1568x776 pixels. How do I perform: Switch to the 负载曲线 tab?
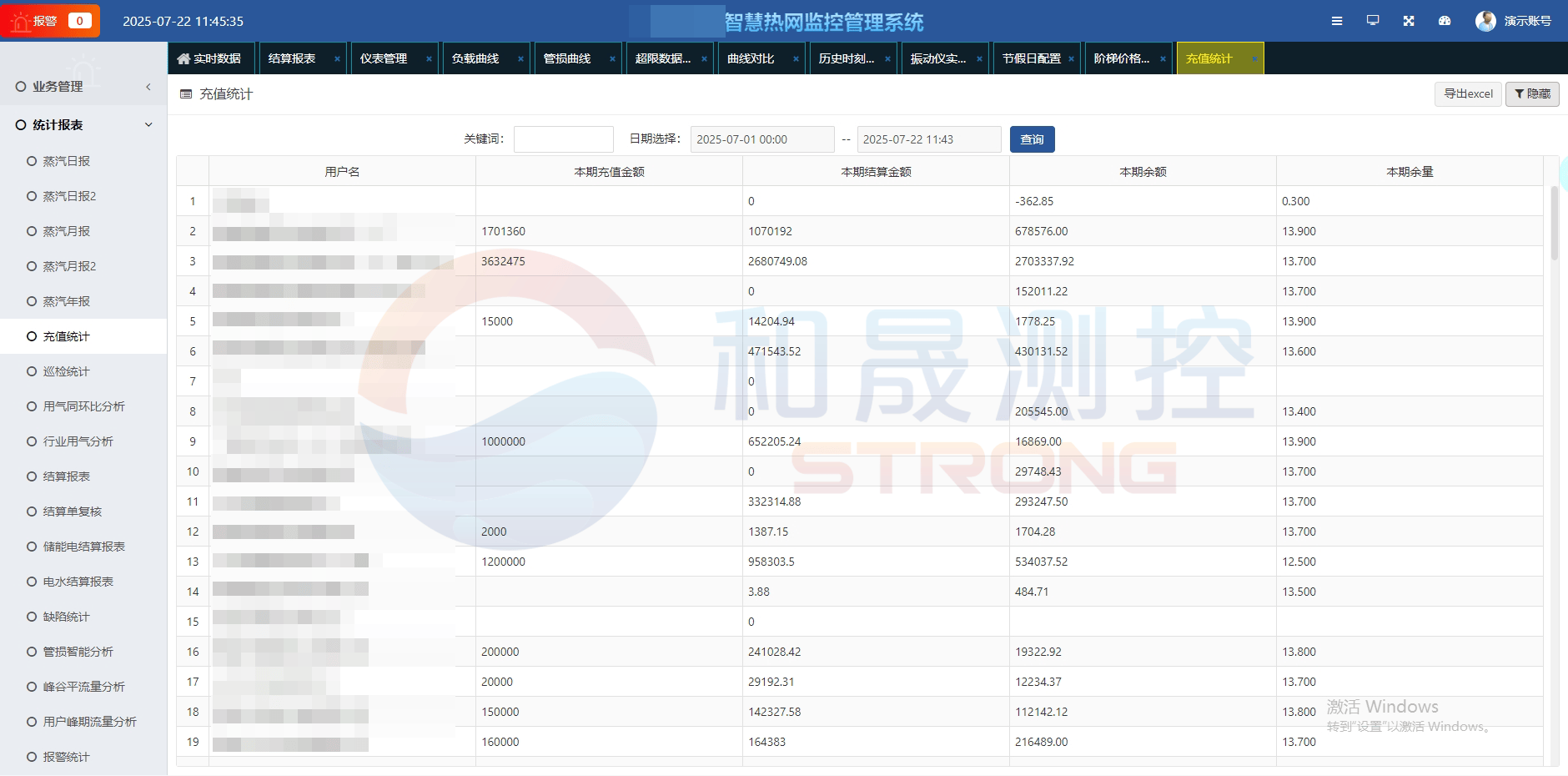pyautogui.click(x=475, y=58)
